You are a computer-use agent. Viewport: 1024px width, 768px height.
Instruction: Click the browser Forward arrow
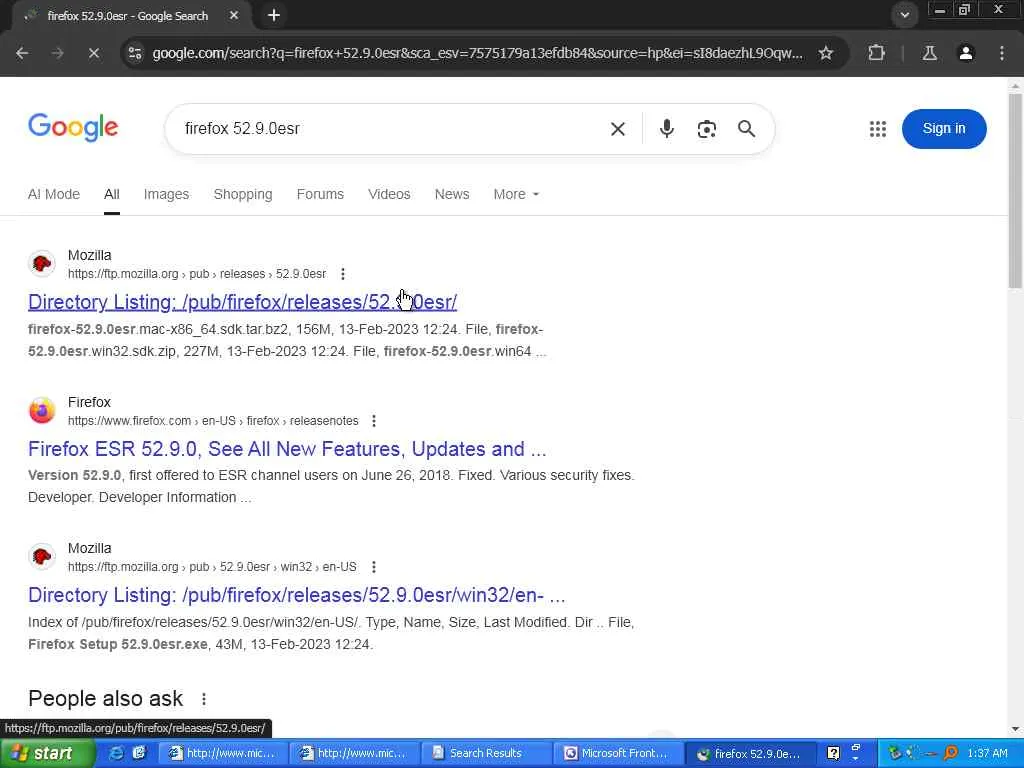58,53
